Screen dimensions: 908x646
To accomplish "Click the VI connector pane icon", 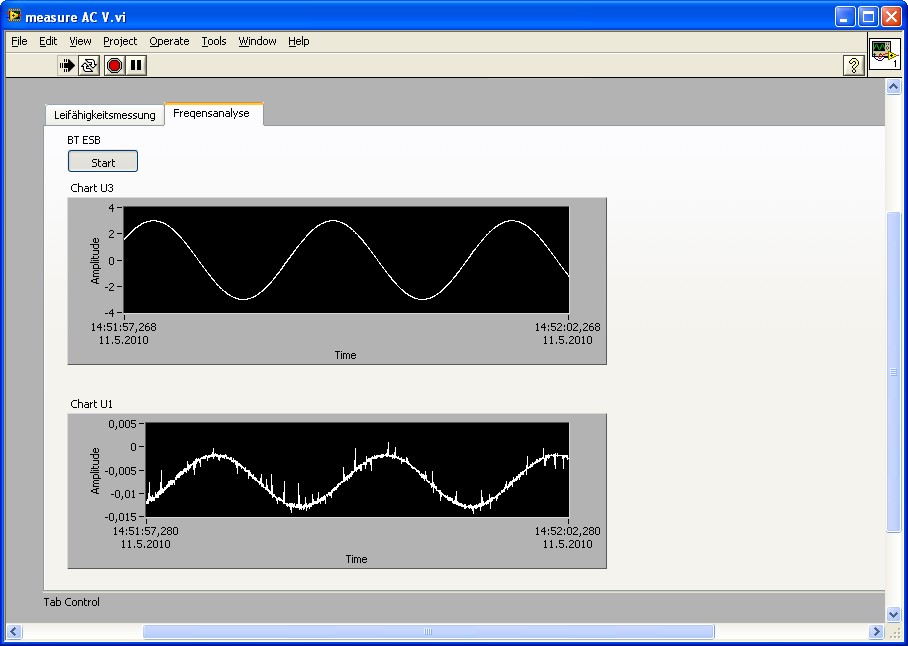I will (x=883, y=53).
